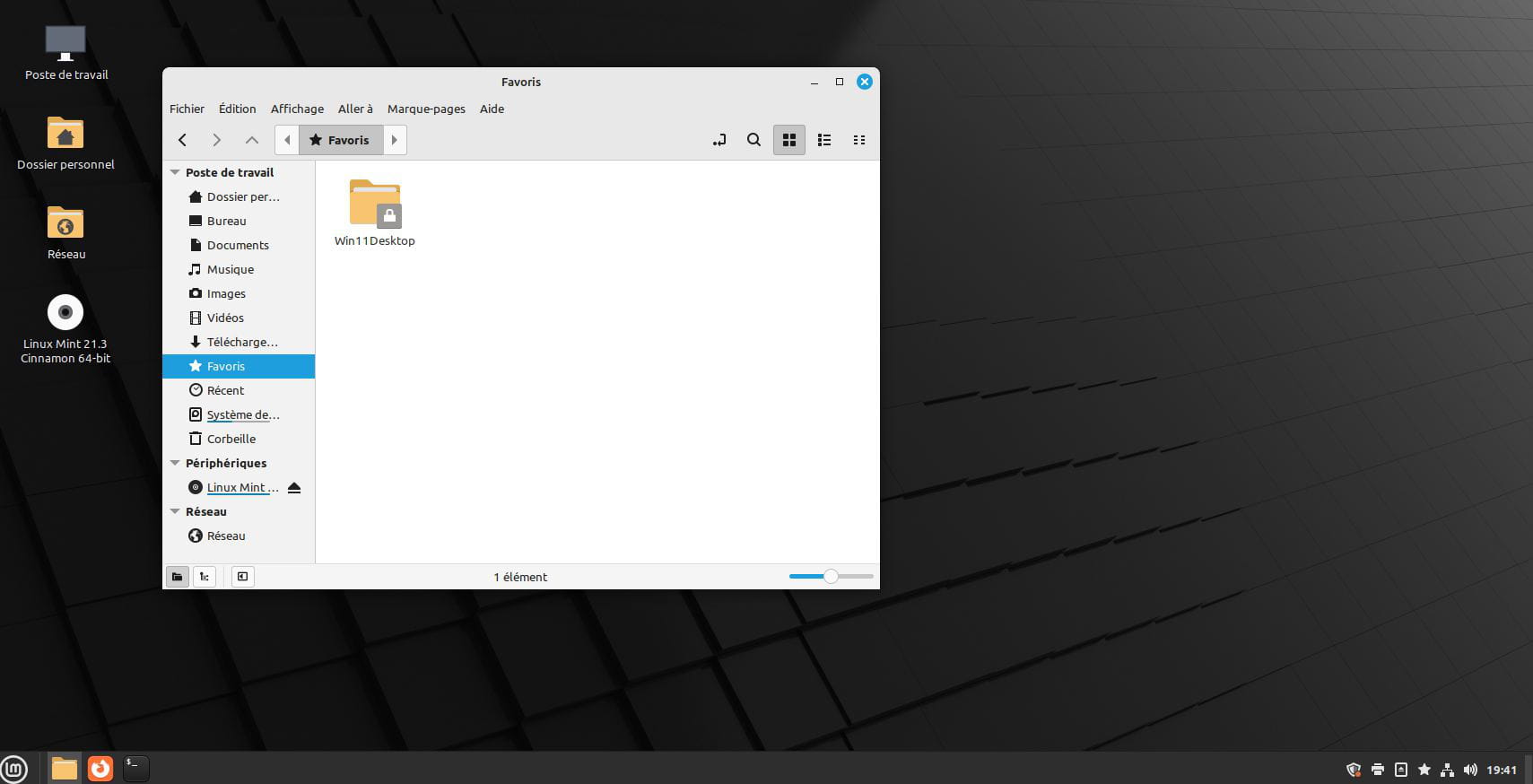This screenshot has height=784, width=1533.
Task: Select Linux Mint 21.3 disc desktop icon
Action: pyautogui.click(x=65, y=328)
